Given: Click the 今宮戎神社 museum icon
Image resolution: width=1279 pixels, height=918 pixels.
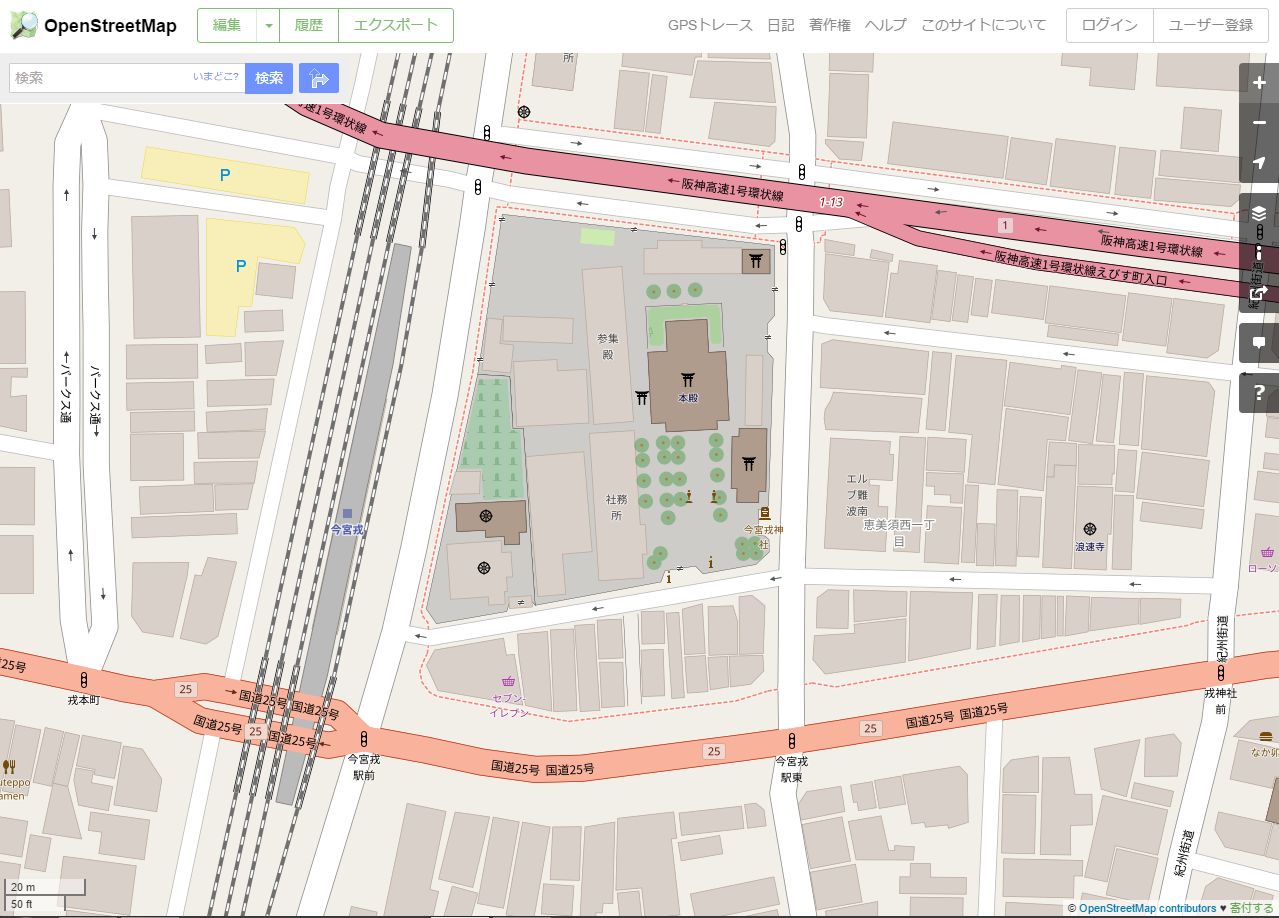Looking at the screenshot, I should 765,513.
